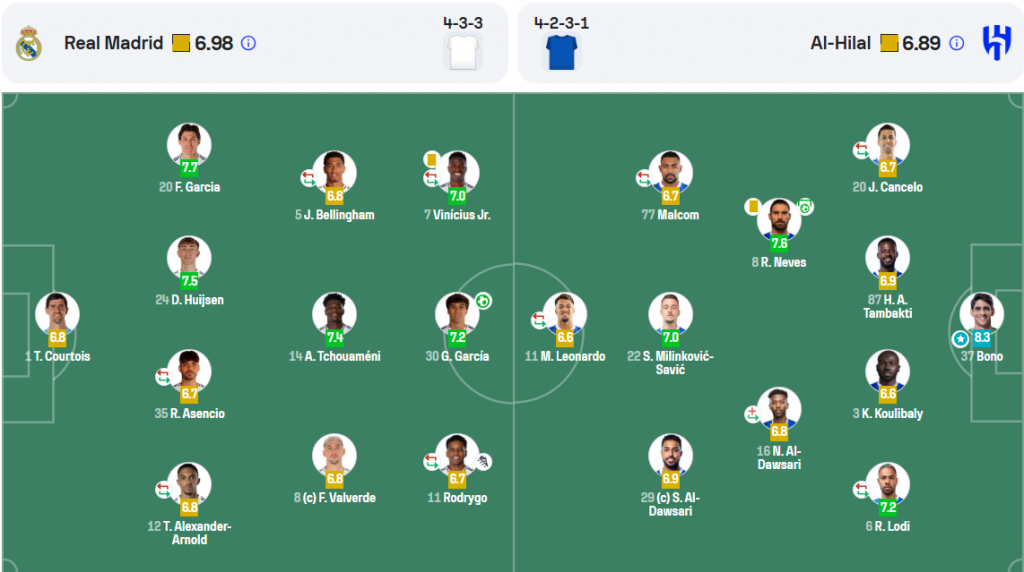Open the Real Madrid team name link
1024x572 pixels.
(x=114, y=43)
